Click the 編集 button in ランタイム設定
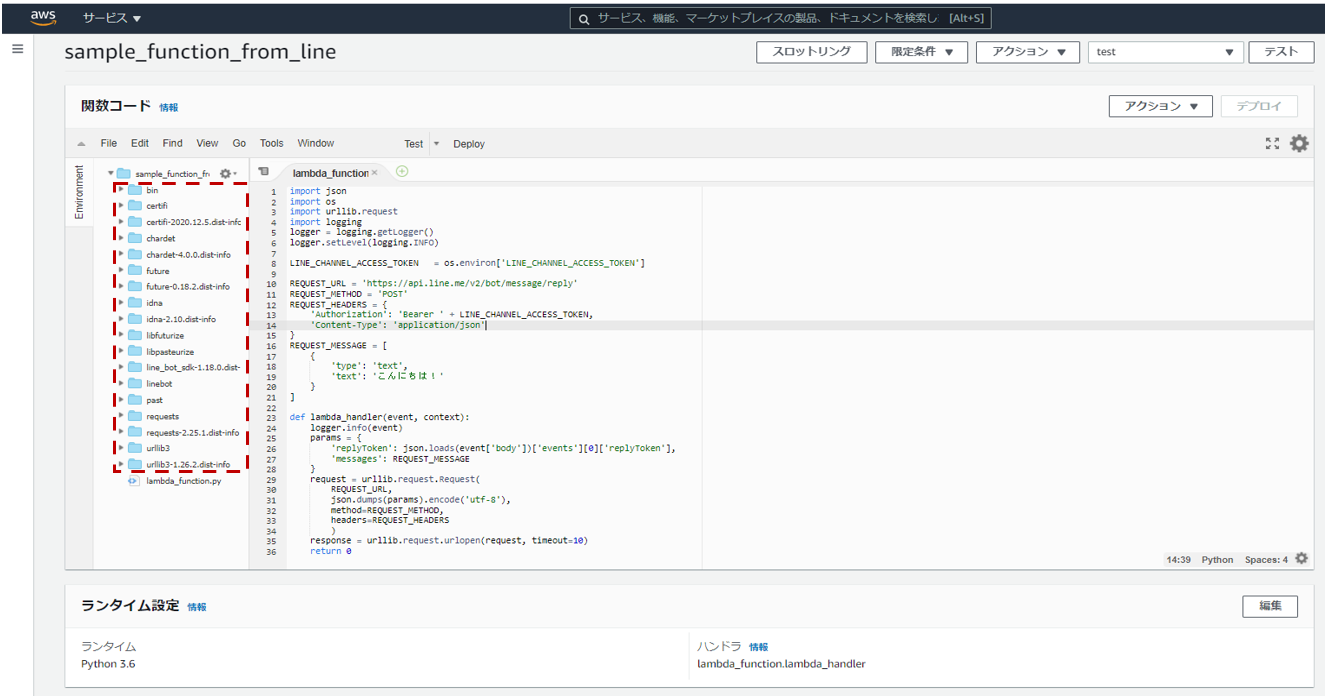Screen dimensions: 1329x699 point(1271,606)
